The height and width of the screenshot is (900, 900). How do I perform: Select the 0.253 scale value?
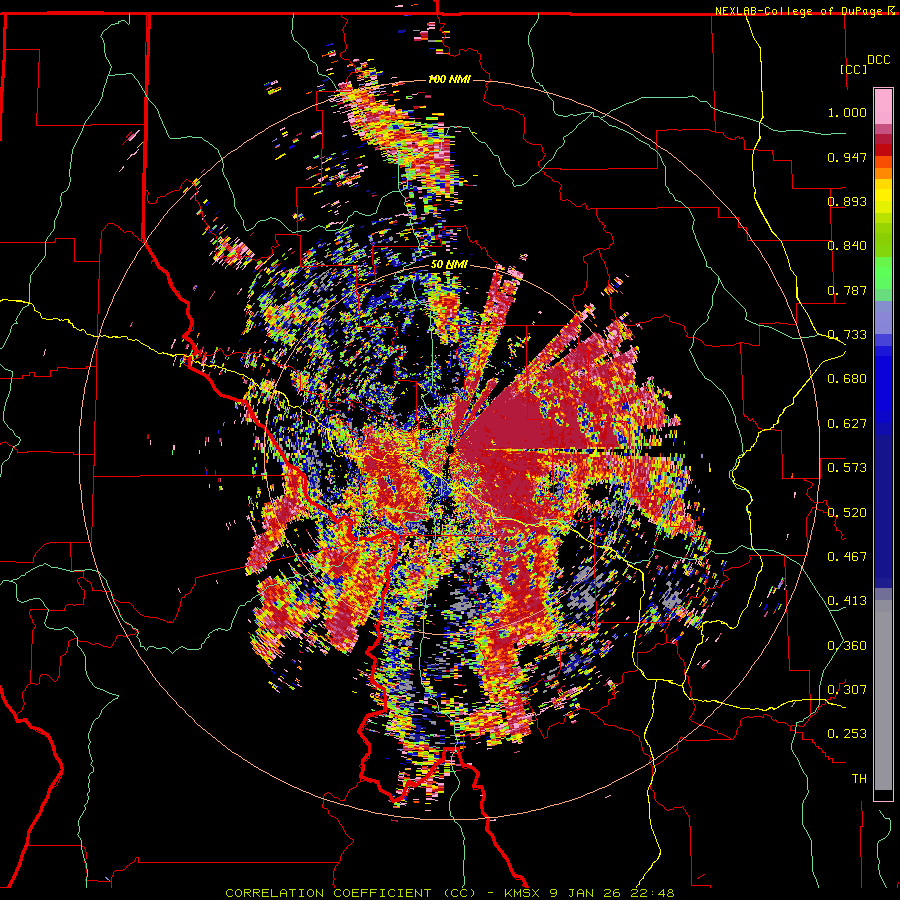tap(847, 734)
